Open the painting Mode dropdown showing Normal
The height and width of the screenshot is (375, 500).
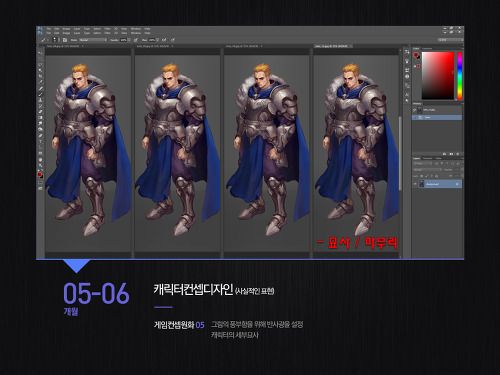(93, 40)
